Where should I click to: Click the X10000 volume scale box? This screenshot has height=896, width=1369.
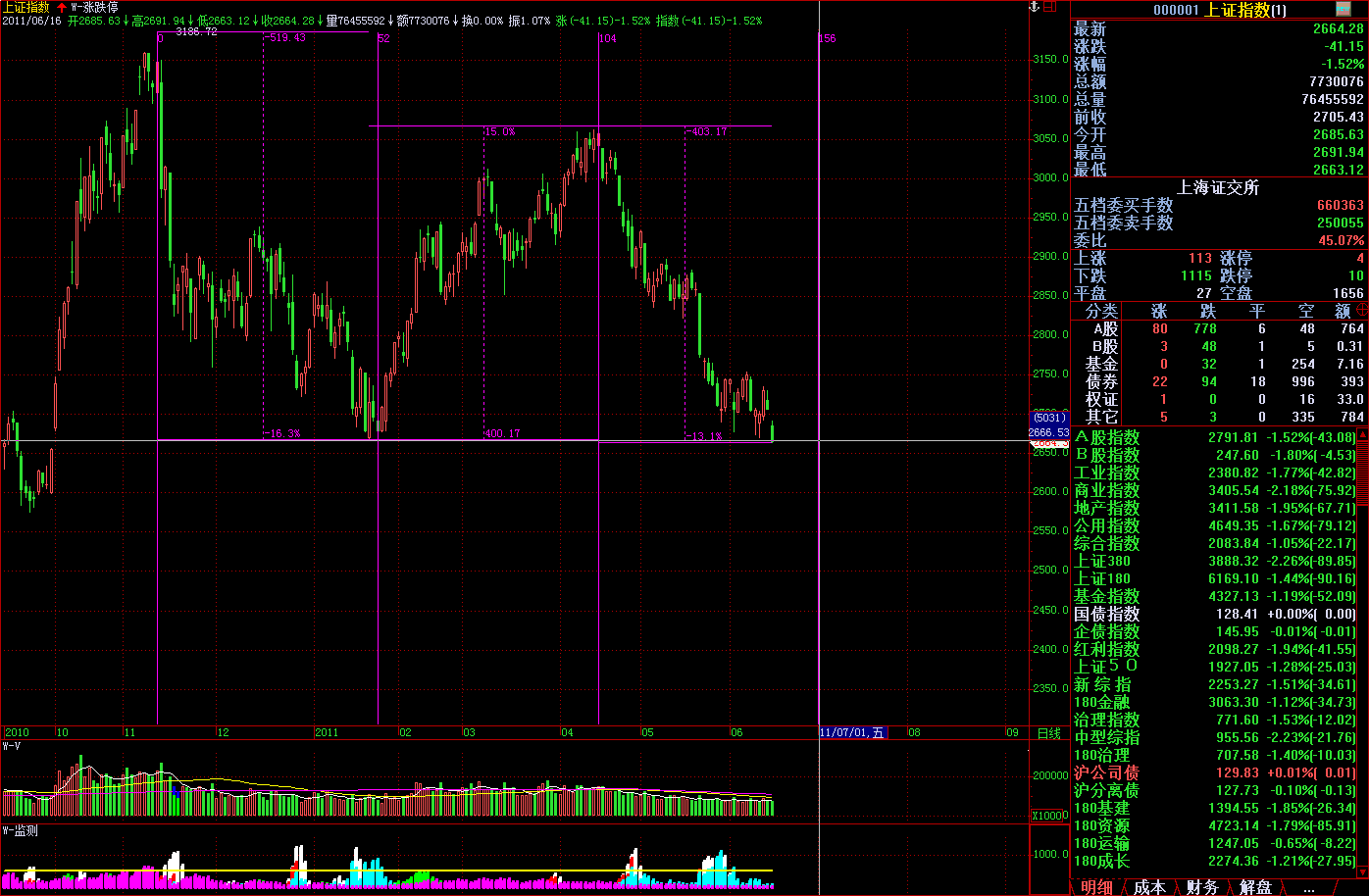pos(1049,816)
